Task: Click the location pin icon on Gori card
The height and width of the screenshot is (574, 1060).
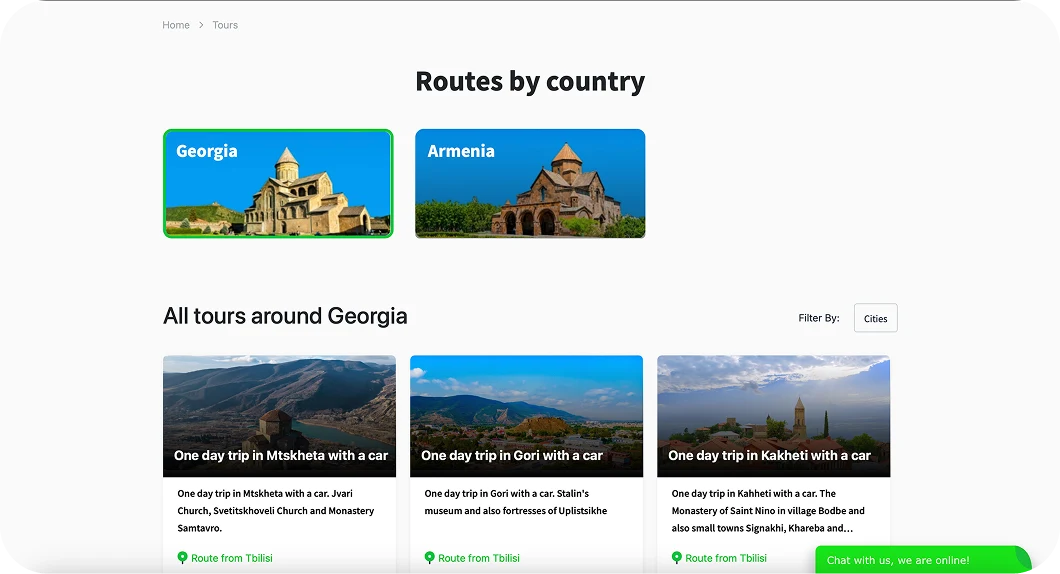Action: [429, 558]
